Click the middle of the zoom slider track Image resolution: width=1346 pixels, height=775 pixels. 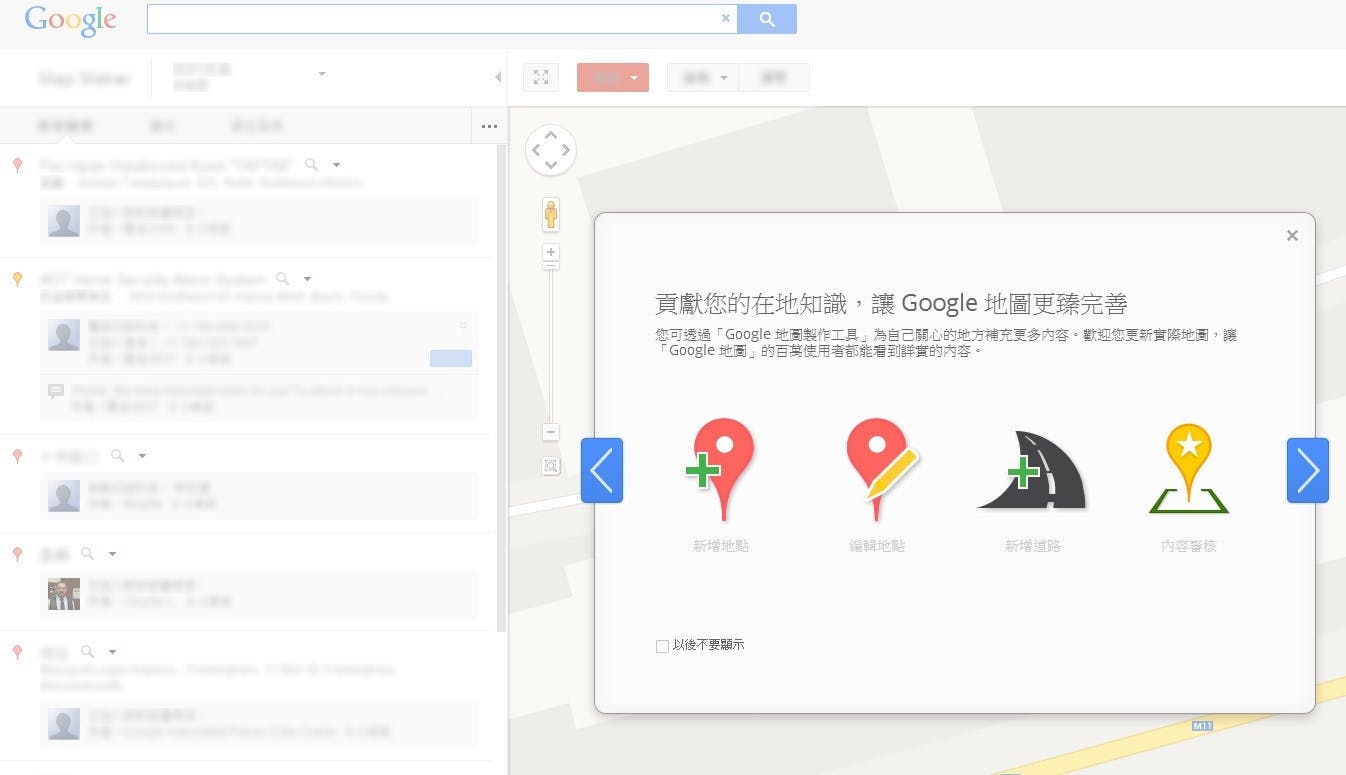(551, 345)
